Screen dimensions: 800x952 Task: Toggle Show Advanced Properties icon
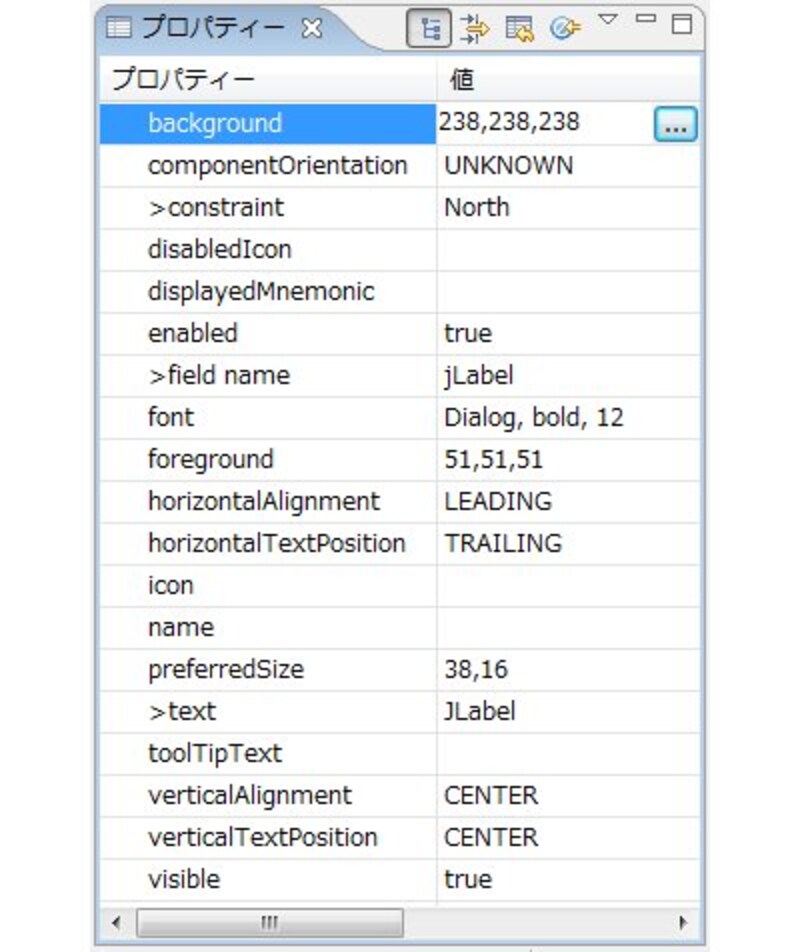click(475, 29)
